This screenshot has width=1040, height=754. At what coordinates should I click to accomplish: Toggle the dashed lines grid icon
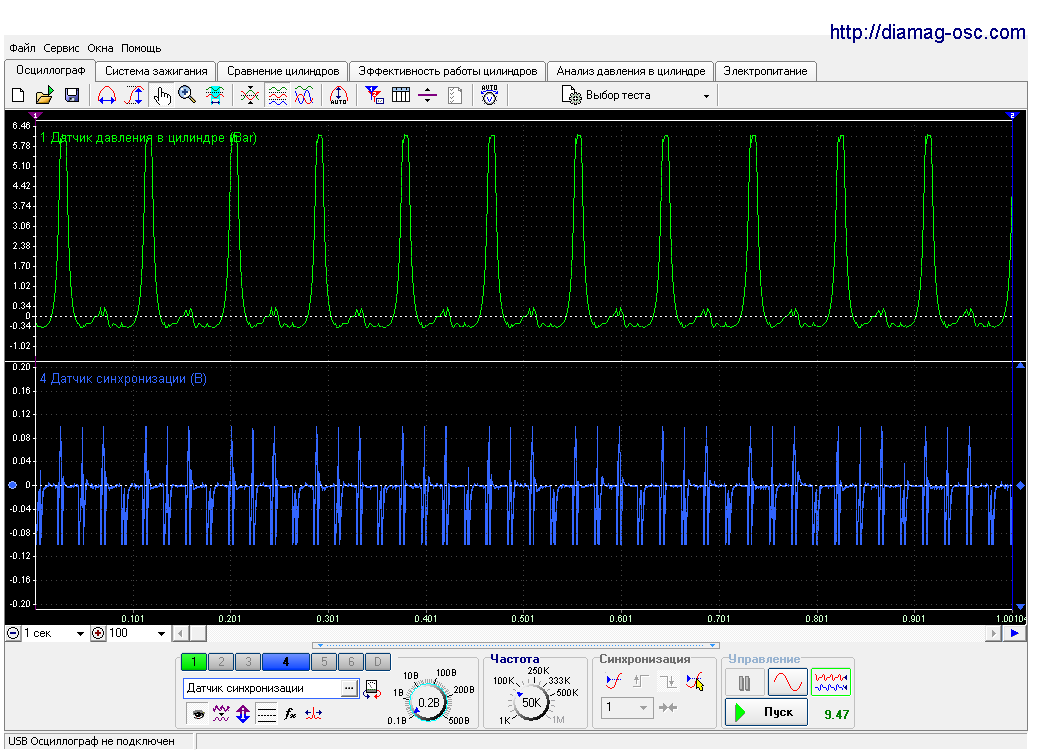pyautogui.click(x=267, y=714)
